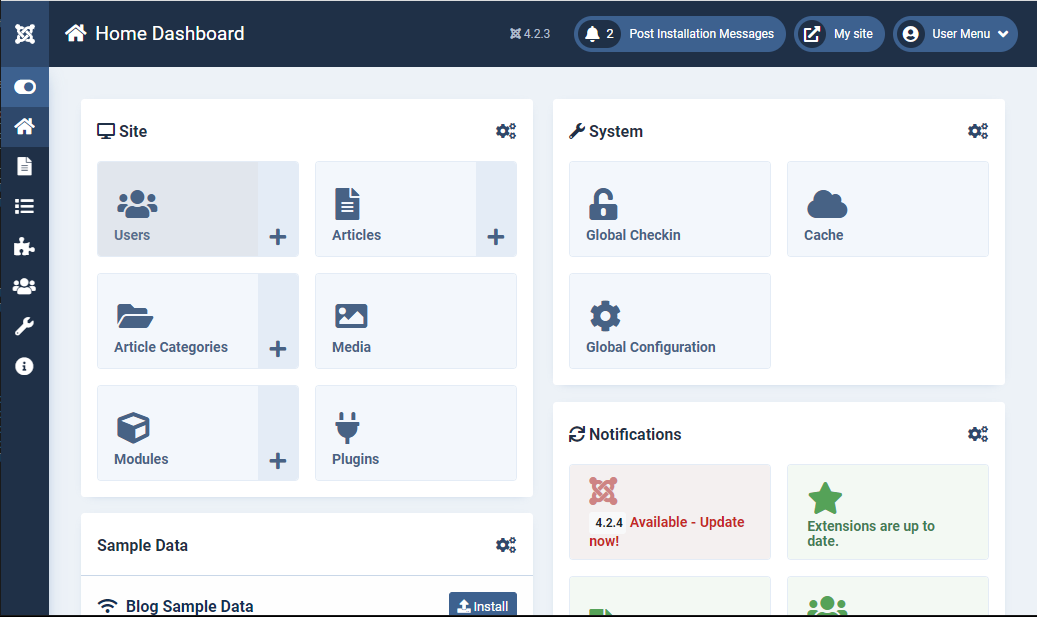Install the Blog Sample Data
This screenshot has width=1037, height=617.
click(483, 606)
